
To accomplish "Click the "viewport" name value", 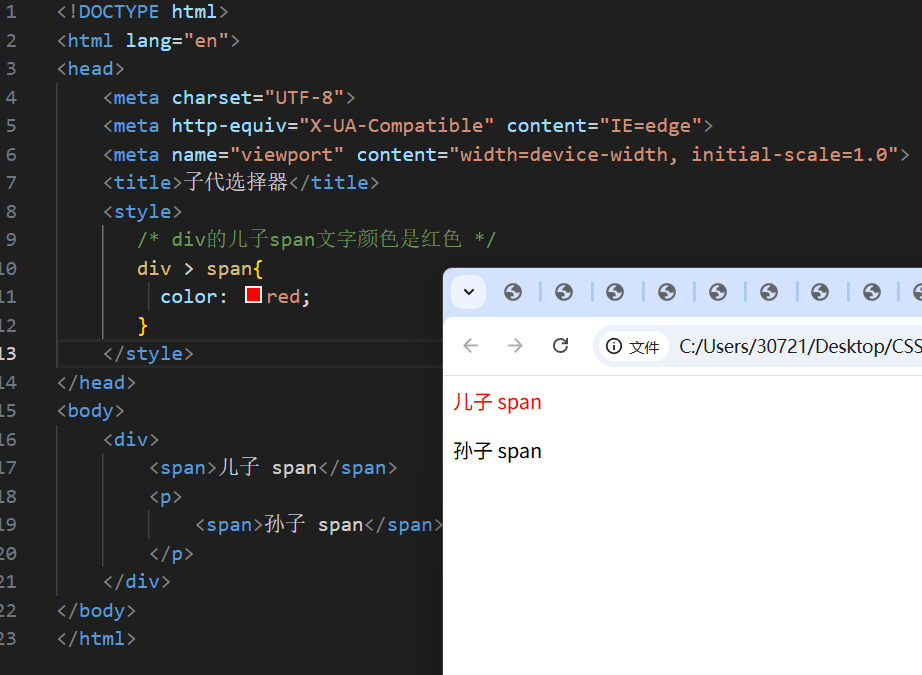I will [x=286, y=155].
